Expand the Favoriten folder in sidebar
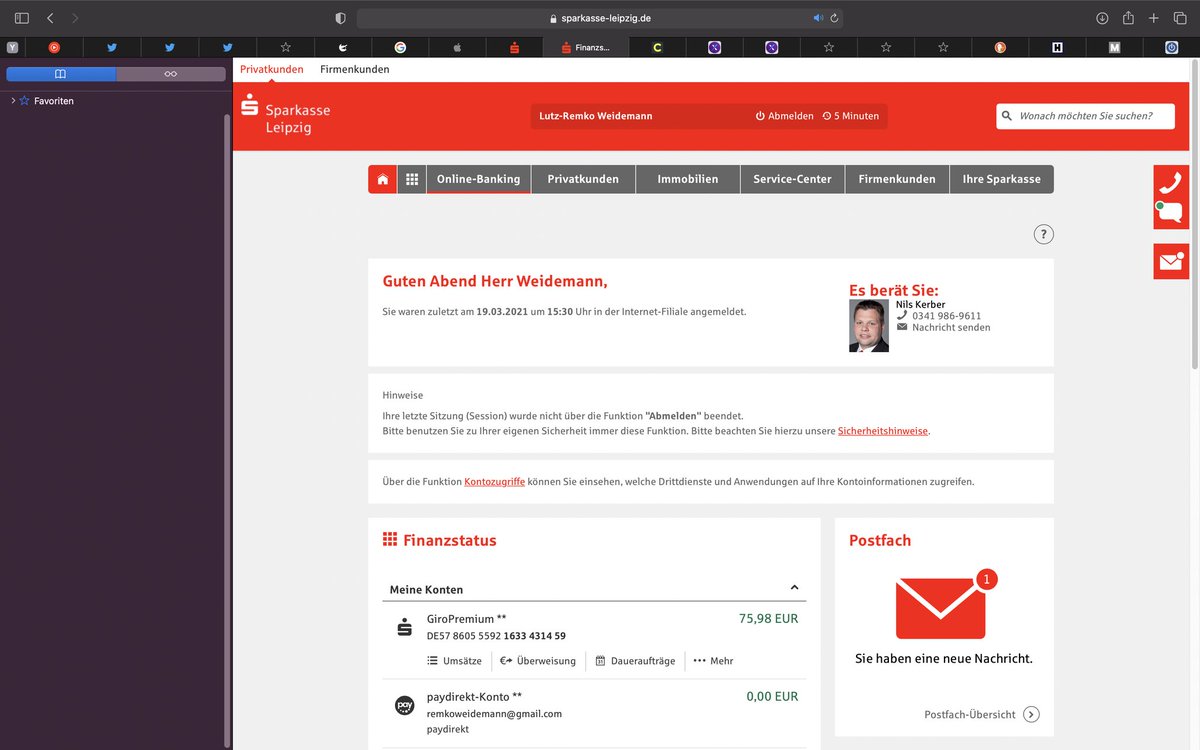The height and width of the screenshot is (750, 1200). (x=12, y=101)
